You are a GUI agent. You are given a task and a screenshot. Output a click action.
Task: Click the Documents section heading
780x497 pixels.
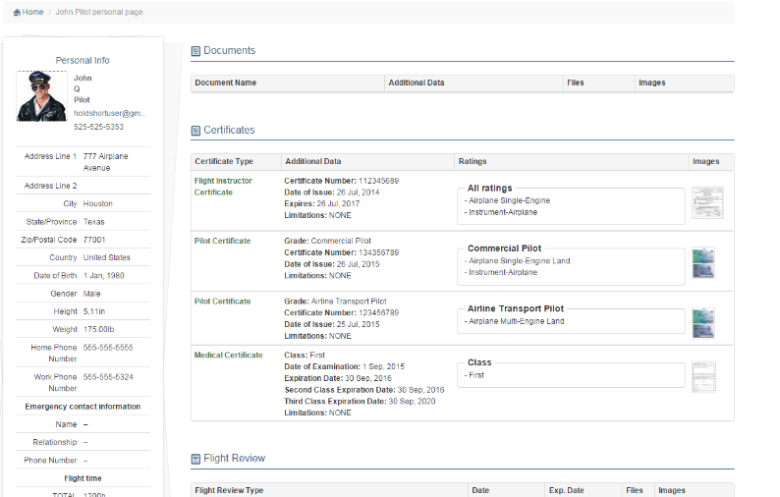tap(229, 50)
